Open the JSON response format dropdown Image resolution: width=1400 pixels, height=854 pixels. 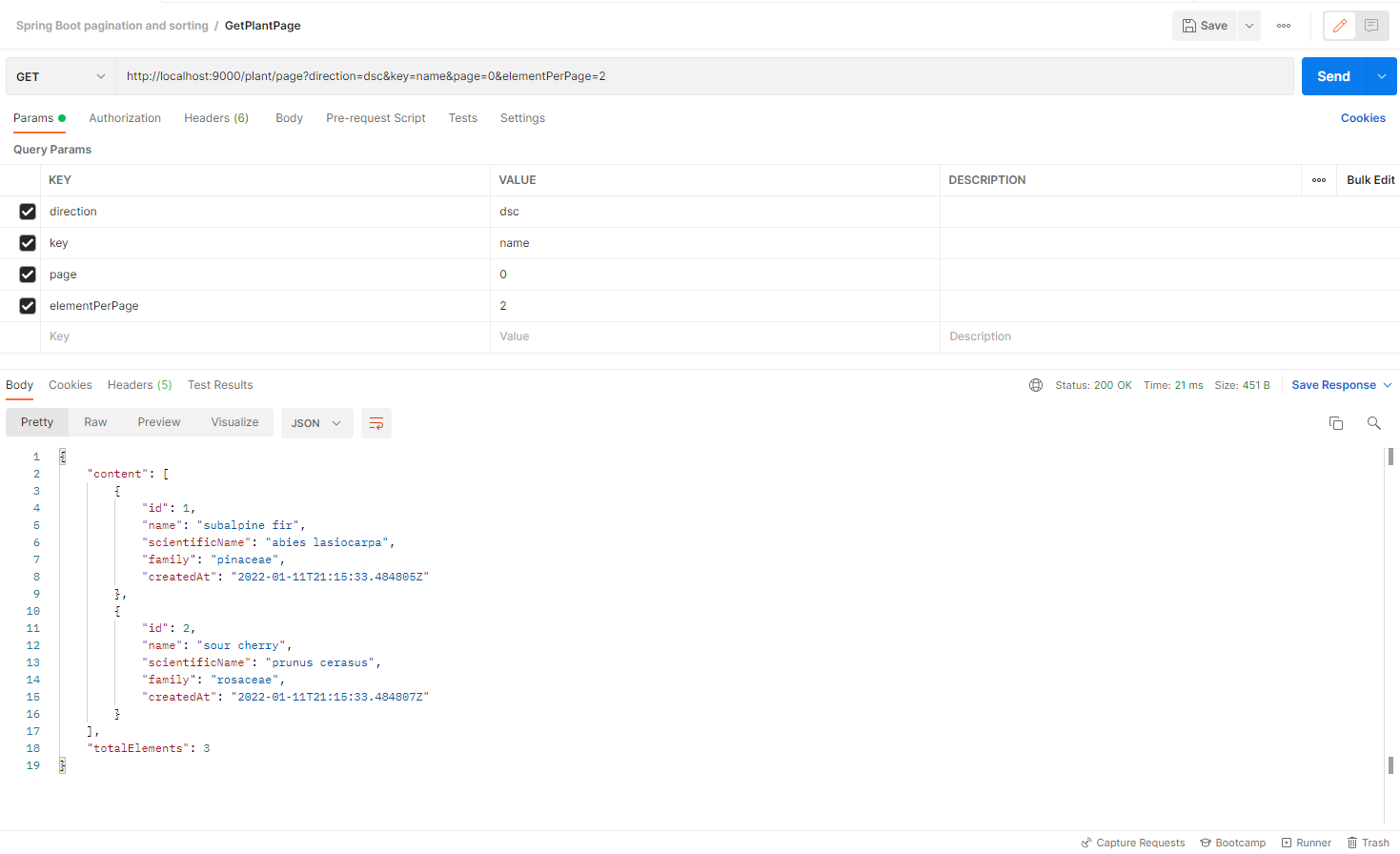pos(316,423)
